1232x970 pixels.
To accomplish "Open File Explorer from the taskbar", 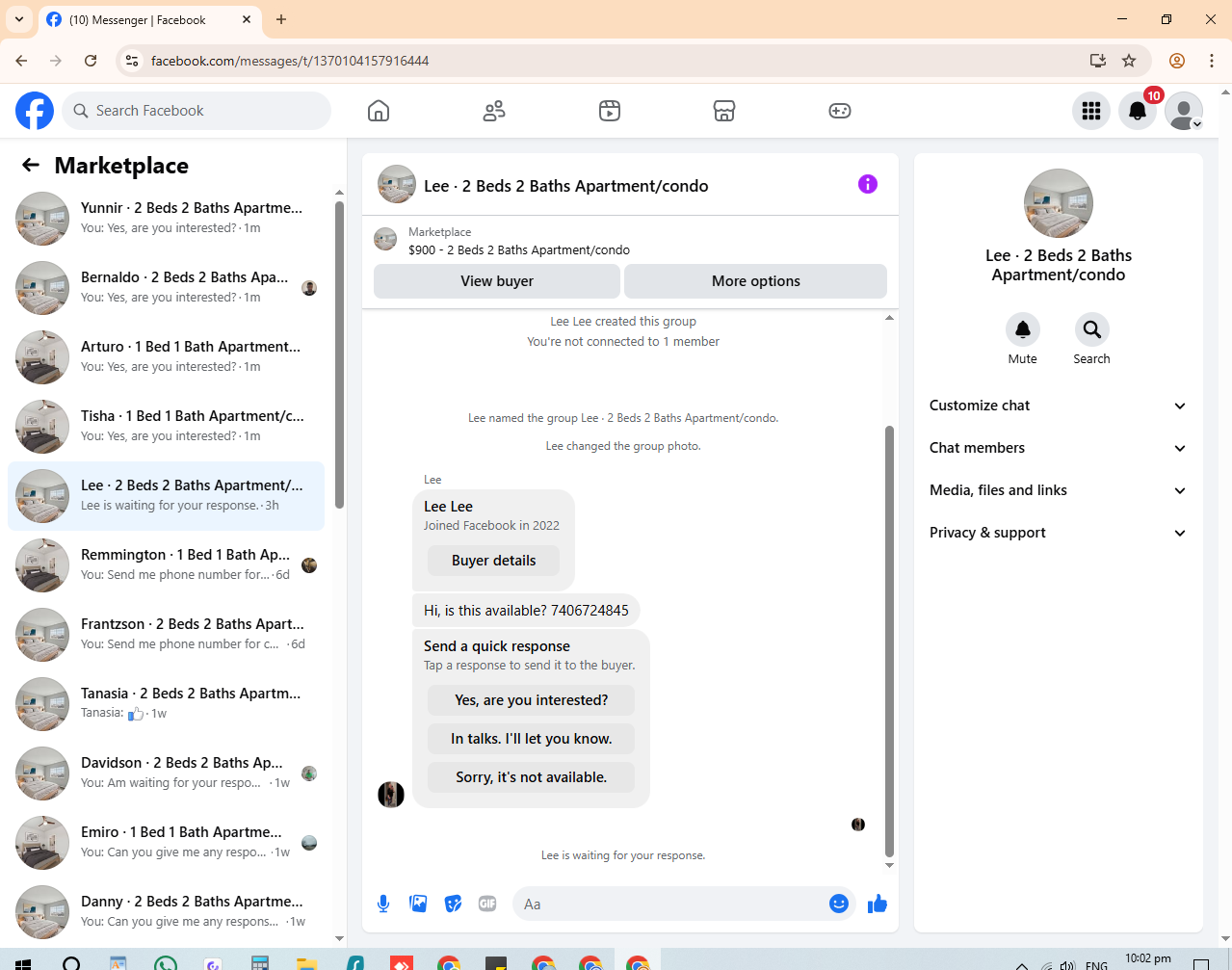I will [x=307, y=962].
